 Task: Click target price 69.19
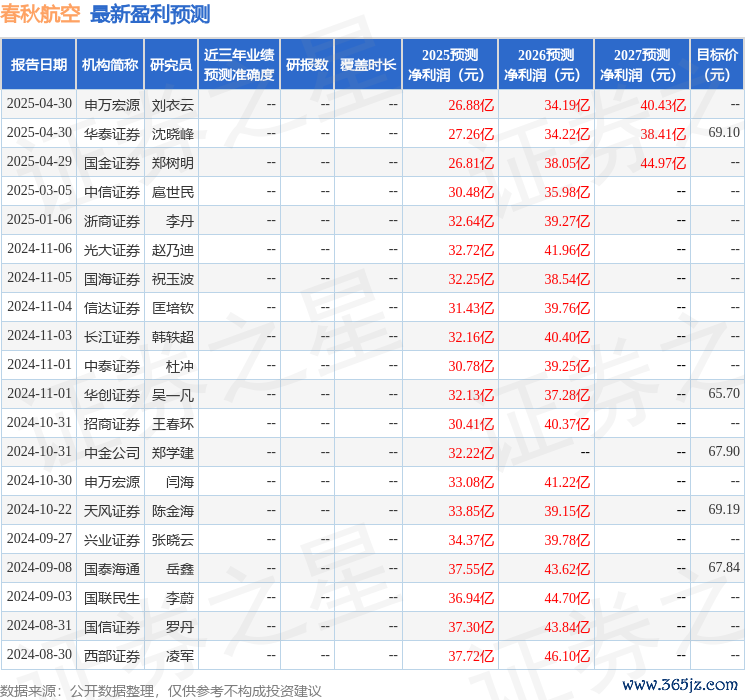coord(724,509)
